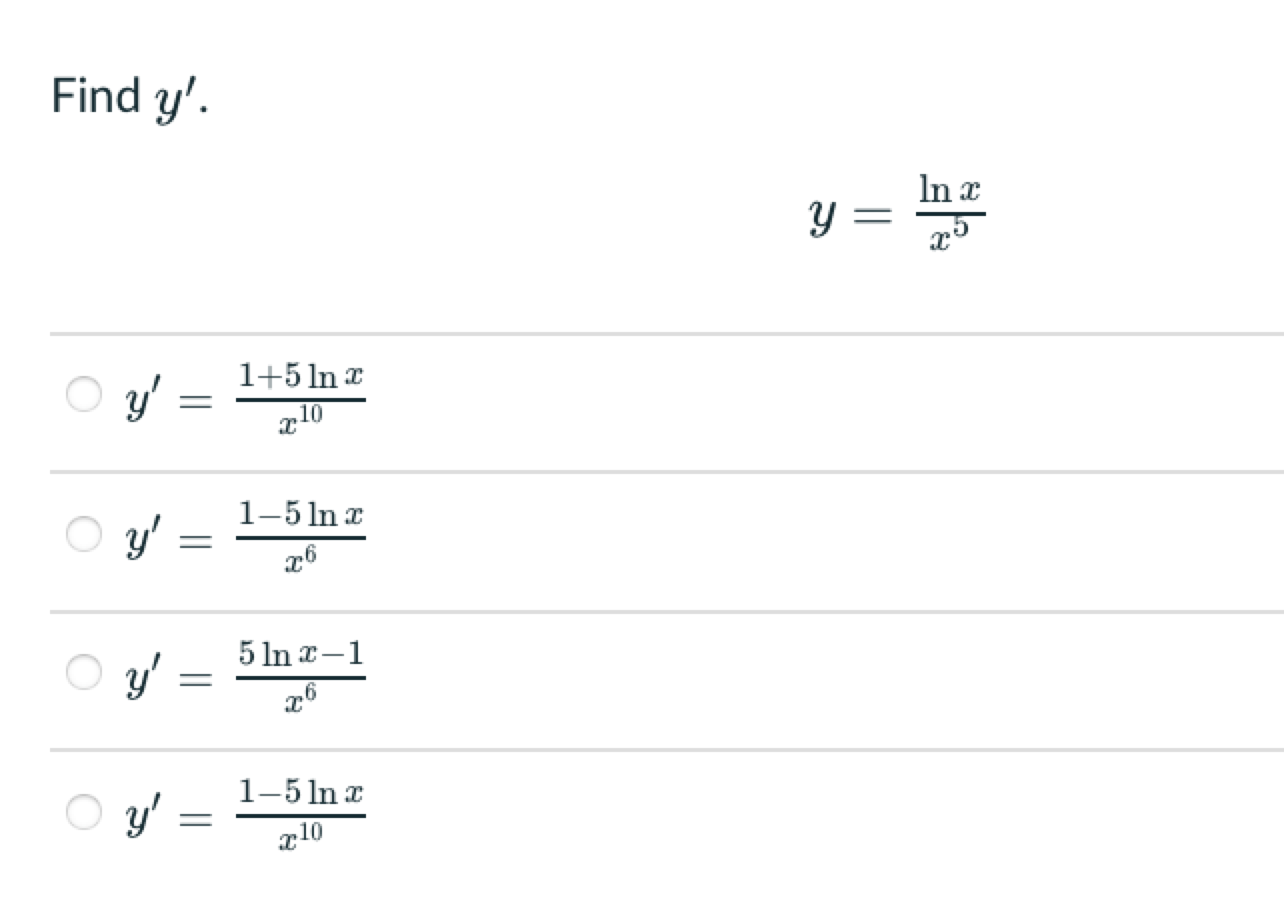Click the formula text 1+5 ln x over x^10
This screenshot has width=1284, height=908.
[300, 396]
